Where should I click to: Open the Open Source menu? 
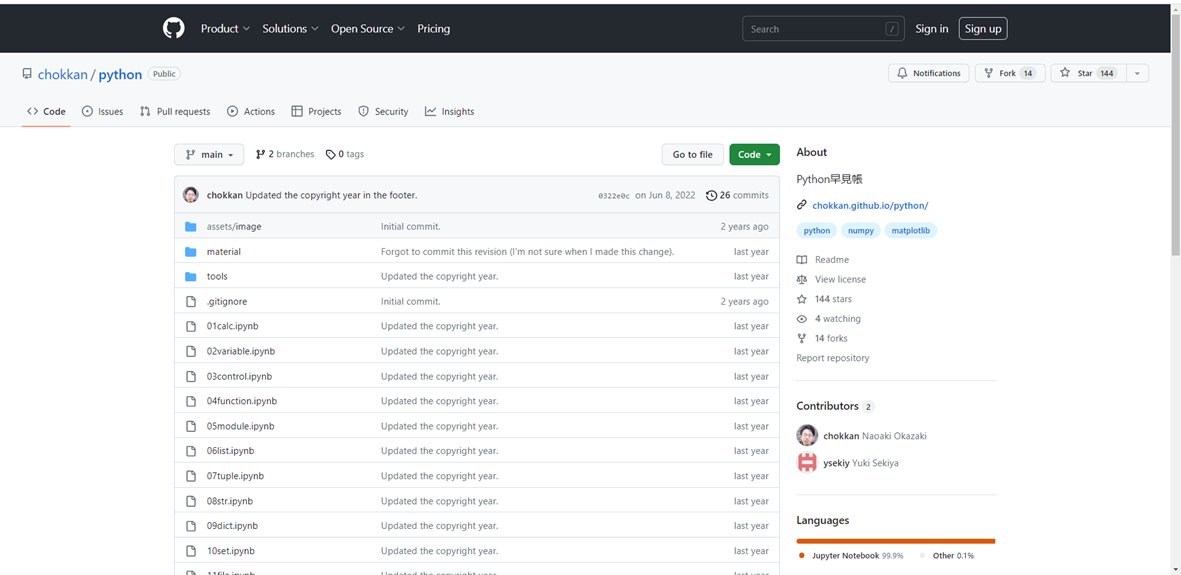click(368, 29)
